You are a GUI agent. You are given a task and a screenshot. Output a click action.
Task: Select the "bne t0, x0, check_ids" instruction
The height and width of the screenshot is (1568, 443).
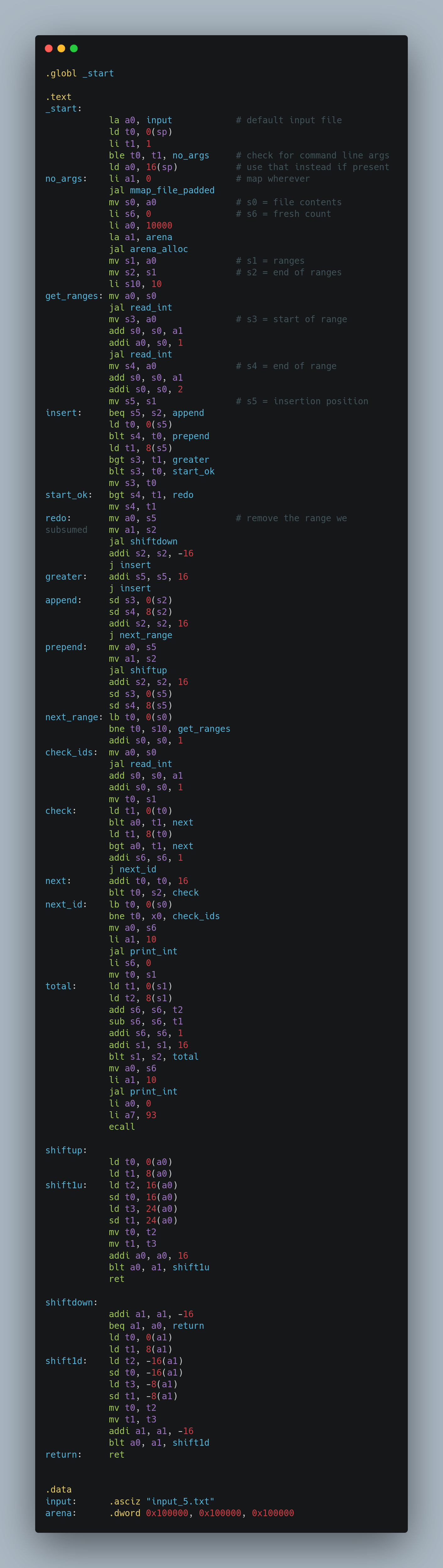pyautogui.click(x=164, y=916)
